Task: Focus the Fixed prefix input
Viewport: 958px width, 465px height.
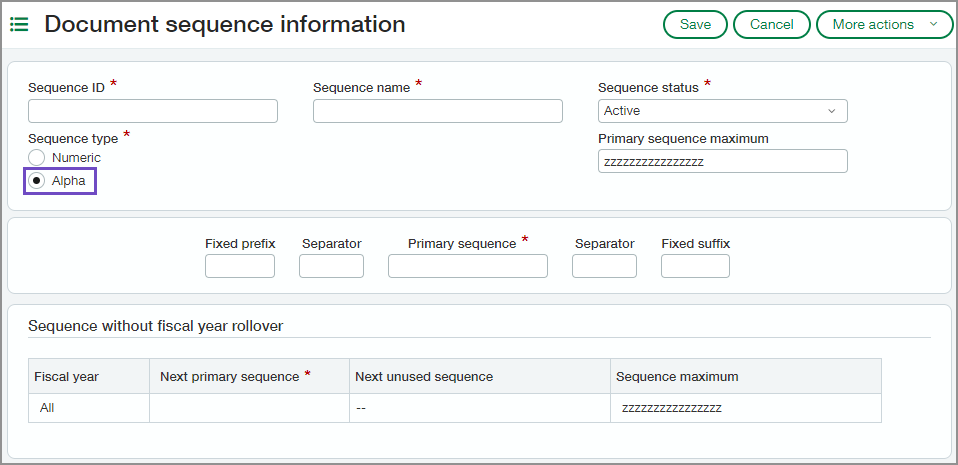Action: [x=239, y=266]
